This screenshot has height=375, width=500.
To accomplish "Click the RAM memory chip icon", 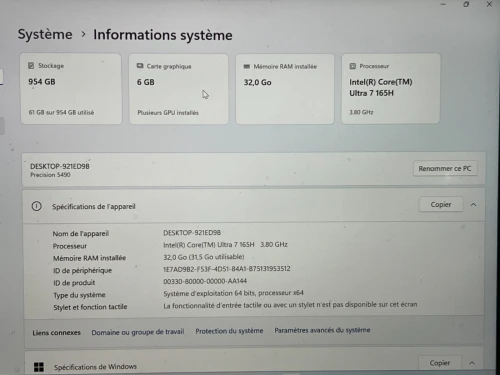I will pos(247,66).
